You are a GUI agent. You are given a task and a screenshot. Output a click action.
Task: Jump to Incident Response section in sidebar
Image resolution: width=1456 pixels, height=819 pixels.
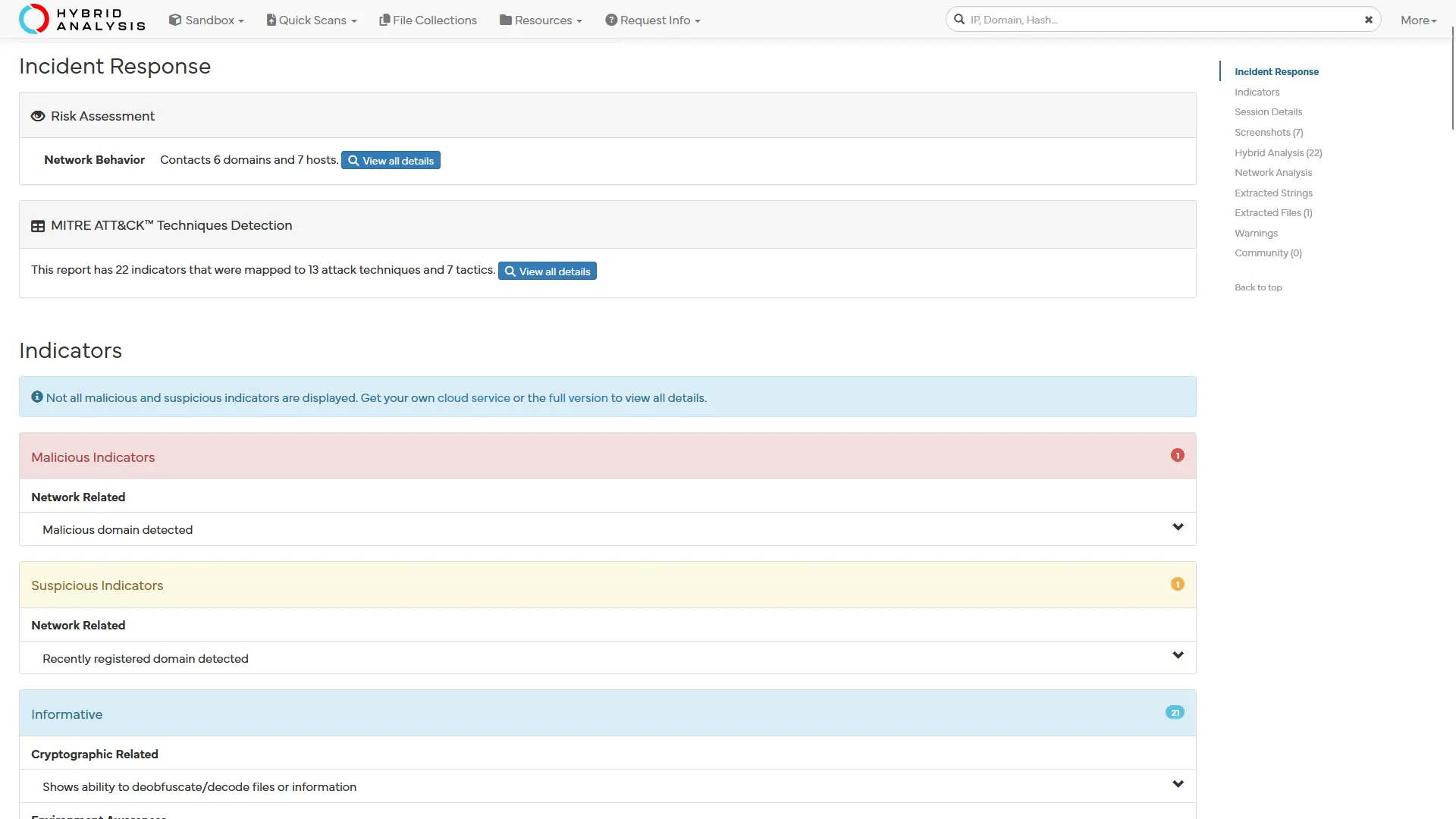1276,72
